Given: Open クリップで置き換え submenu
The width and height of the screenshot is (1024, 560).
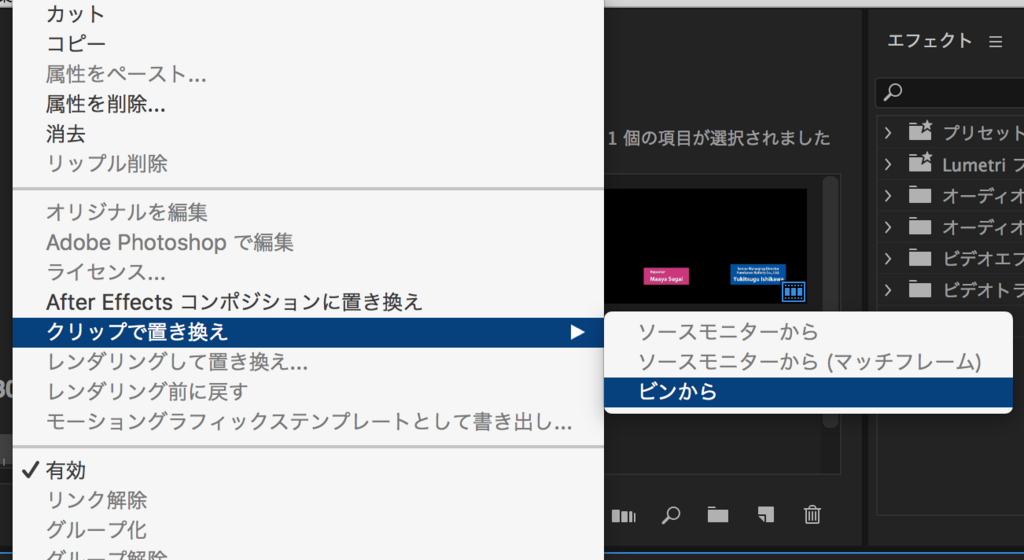Looking at the screenshot, I should tap(308, 332).
